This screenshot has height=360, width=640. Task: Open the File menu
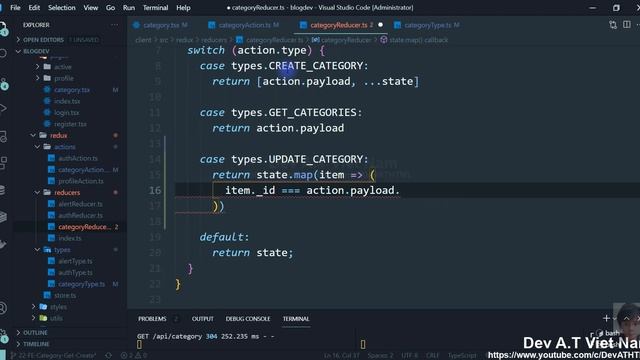[15, 7]
